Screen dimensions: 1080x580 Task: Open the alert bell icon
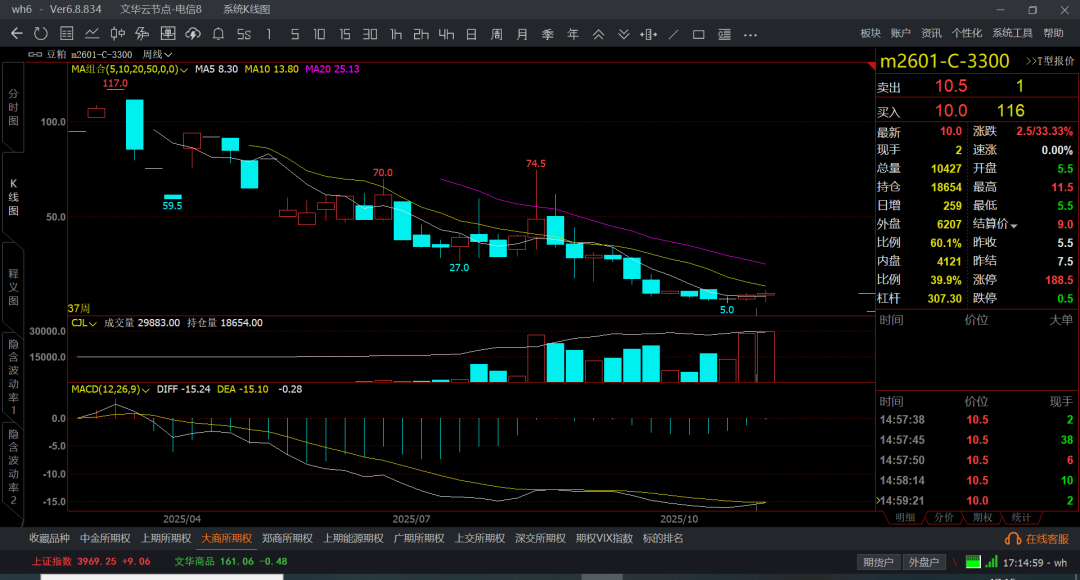coord(219,33)
